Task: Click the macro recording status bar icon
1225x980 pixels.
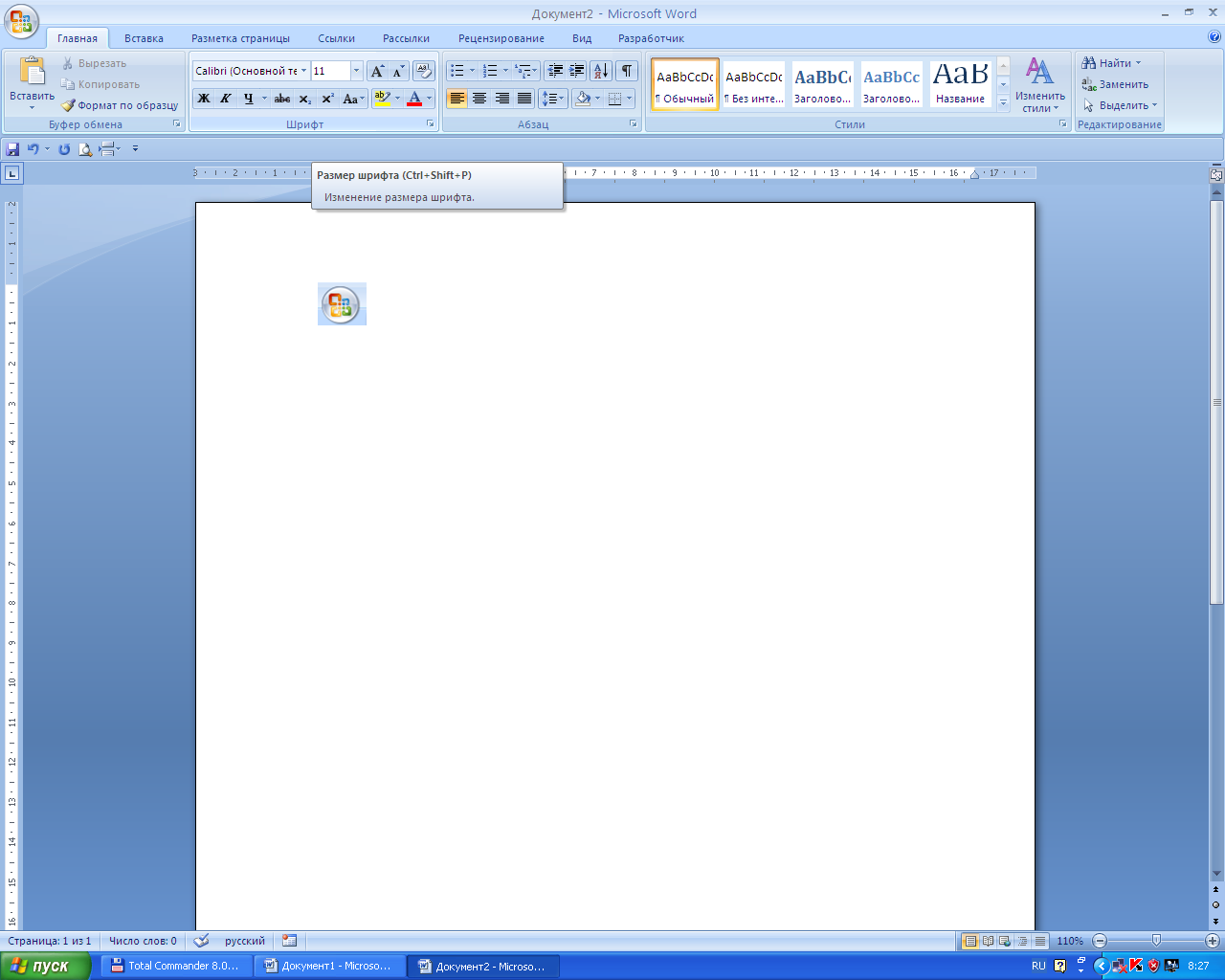Action: 290,941
